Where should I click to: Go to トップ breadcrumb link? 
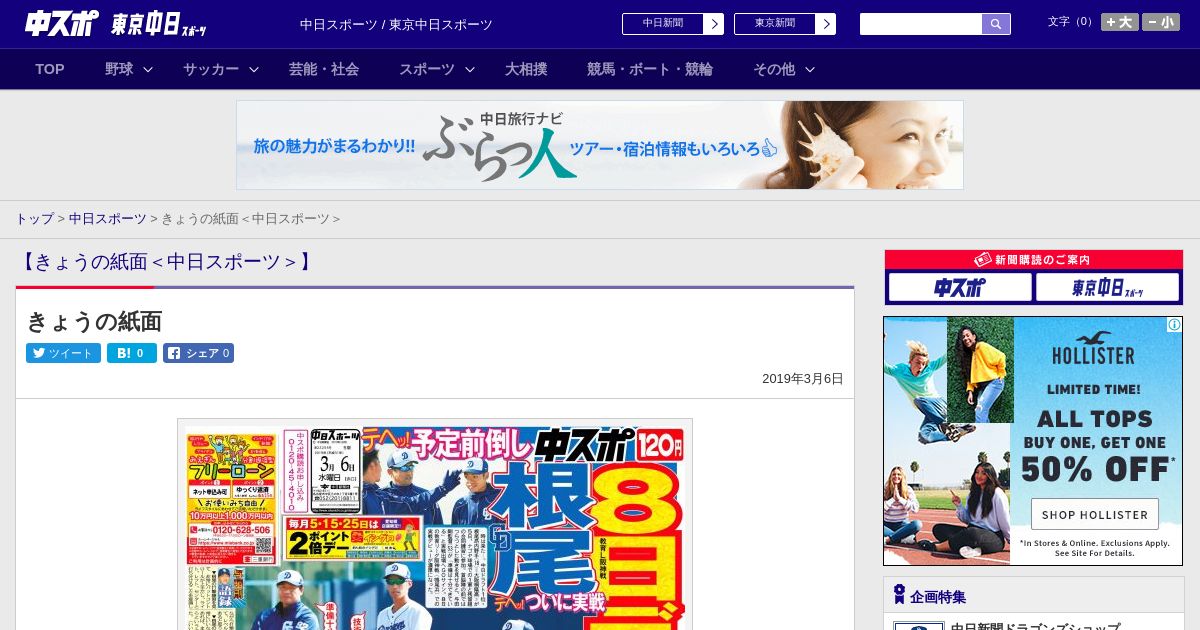click(34, 219)
